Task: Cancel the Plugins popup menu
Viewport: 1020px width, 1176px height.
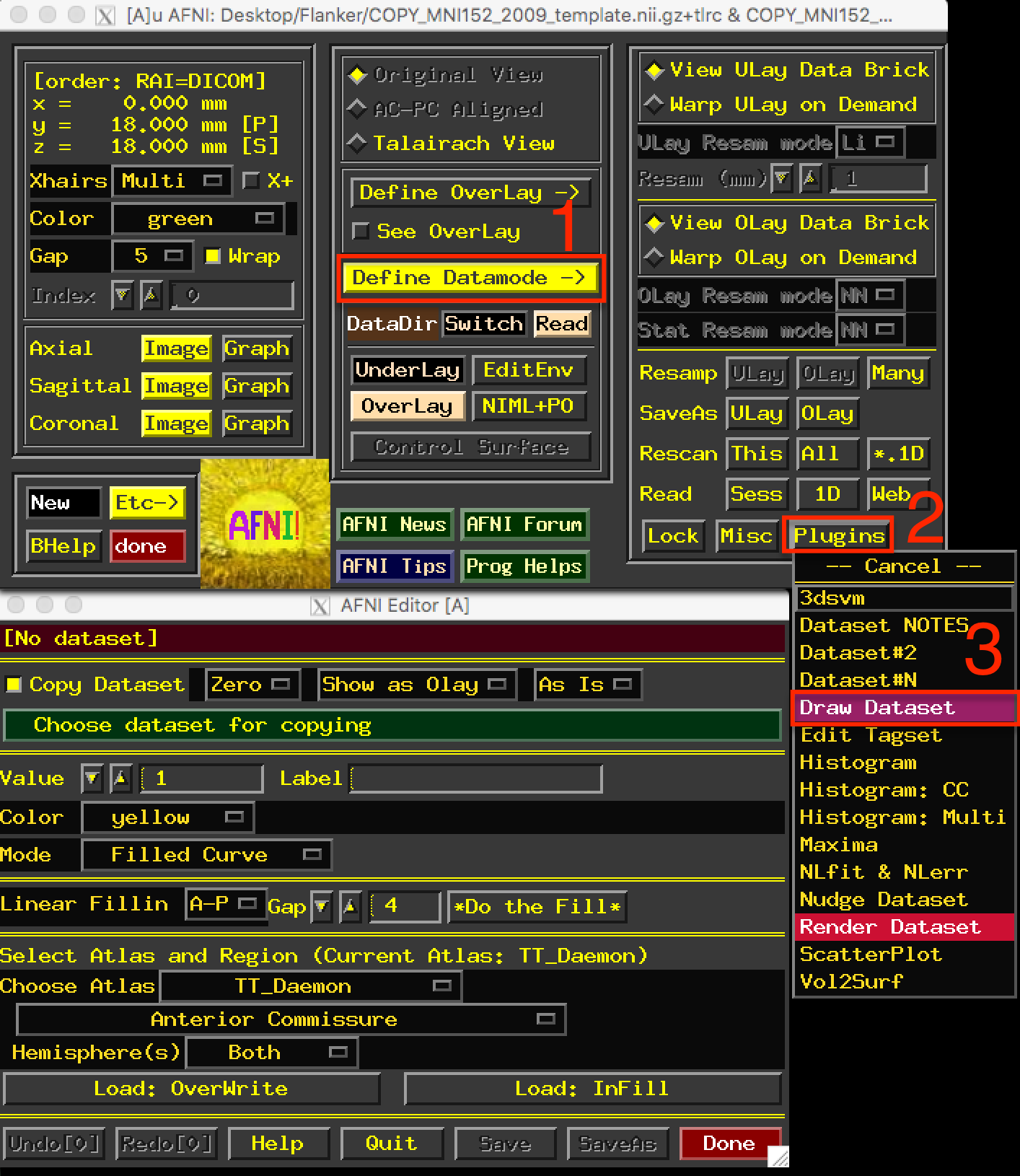Action: pyautogui.click(x=904, y=566)
